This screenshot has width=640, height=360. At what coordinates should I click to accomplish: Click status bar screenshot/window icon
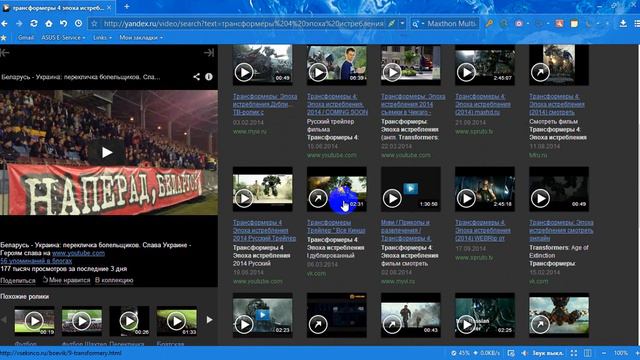tap(511, 353)
